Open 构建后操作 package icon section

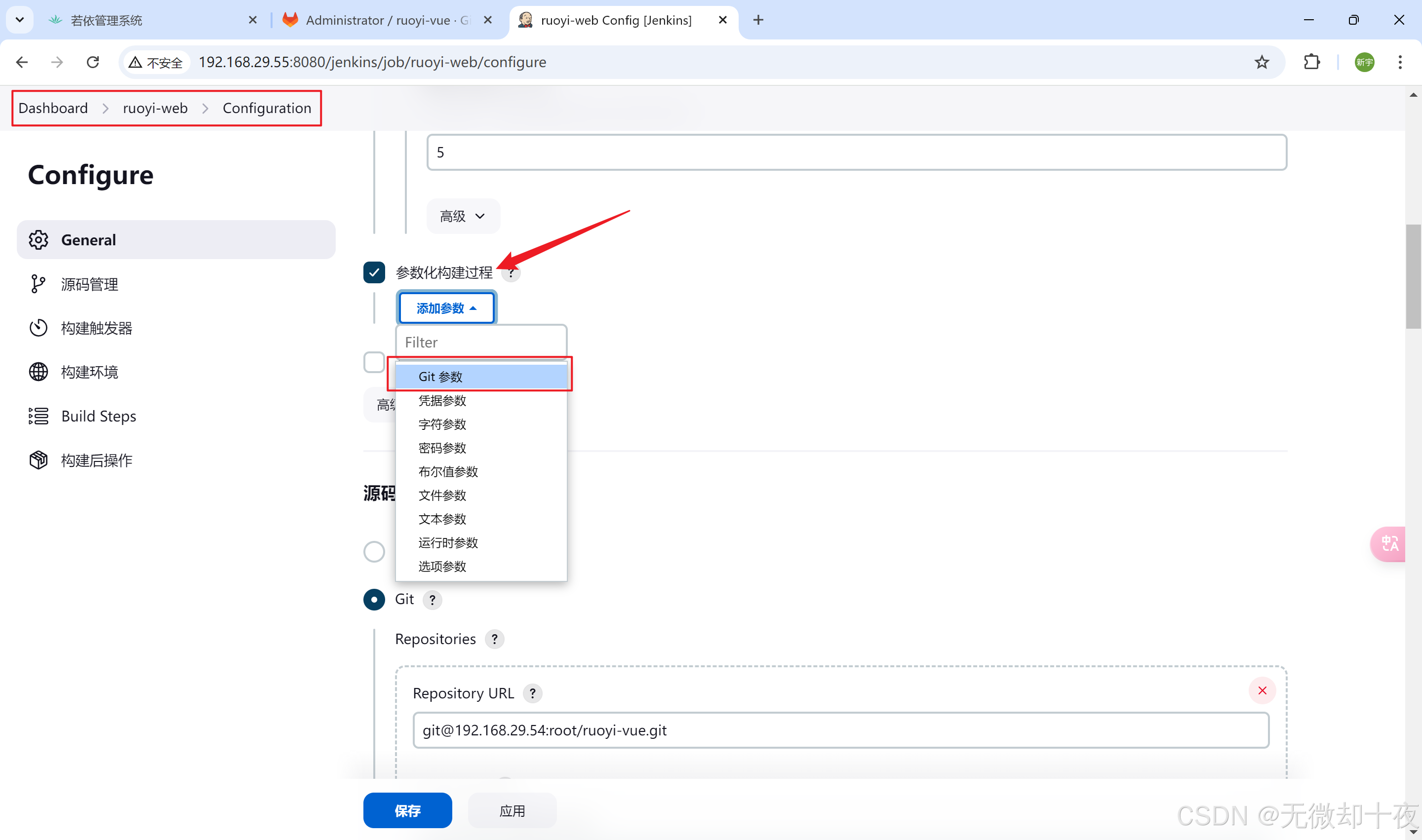click(38, 460)
